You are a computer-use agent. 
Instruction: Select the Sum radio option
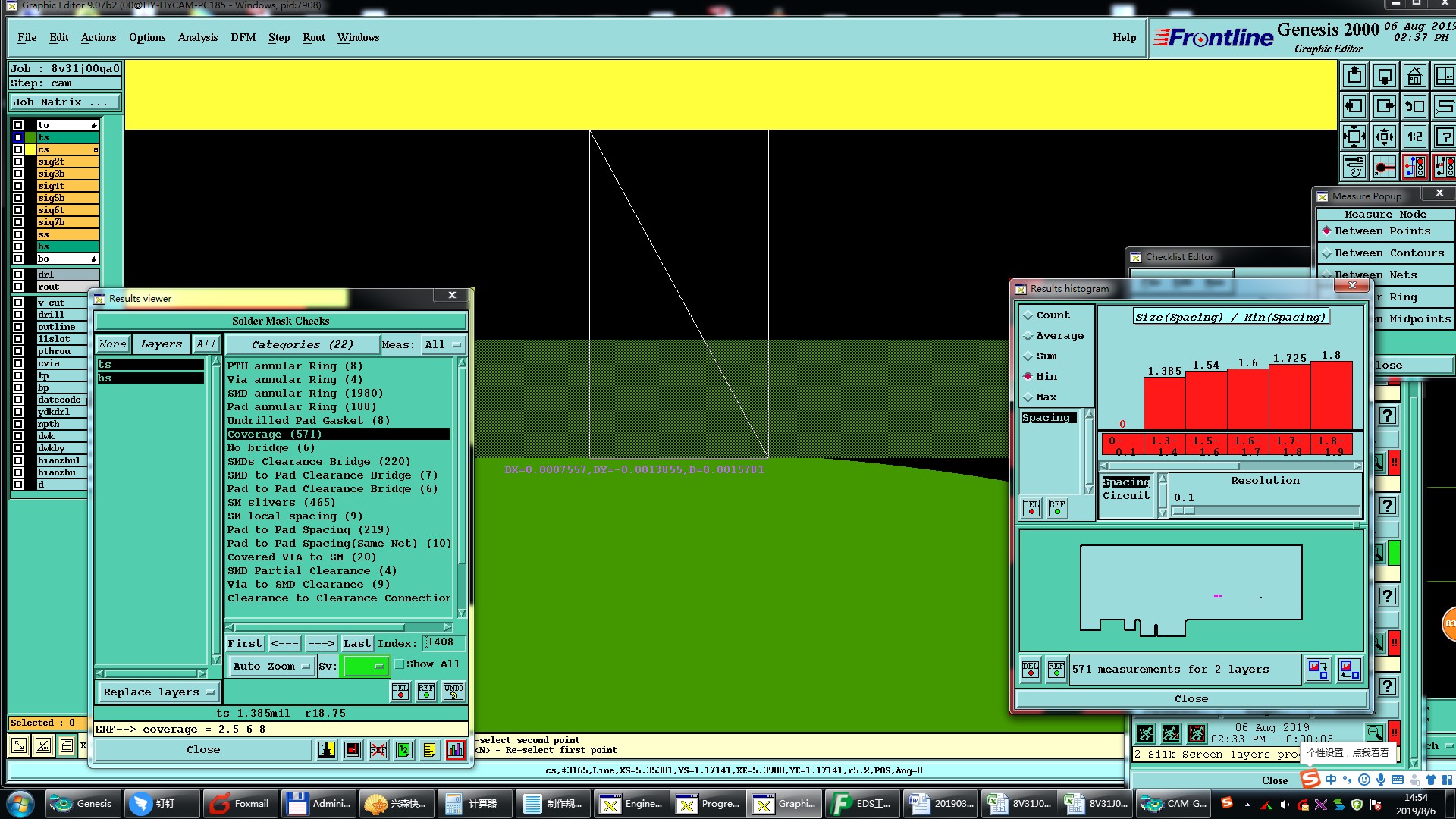click(x=1029, y=356)
